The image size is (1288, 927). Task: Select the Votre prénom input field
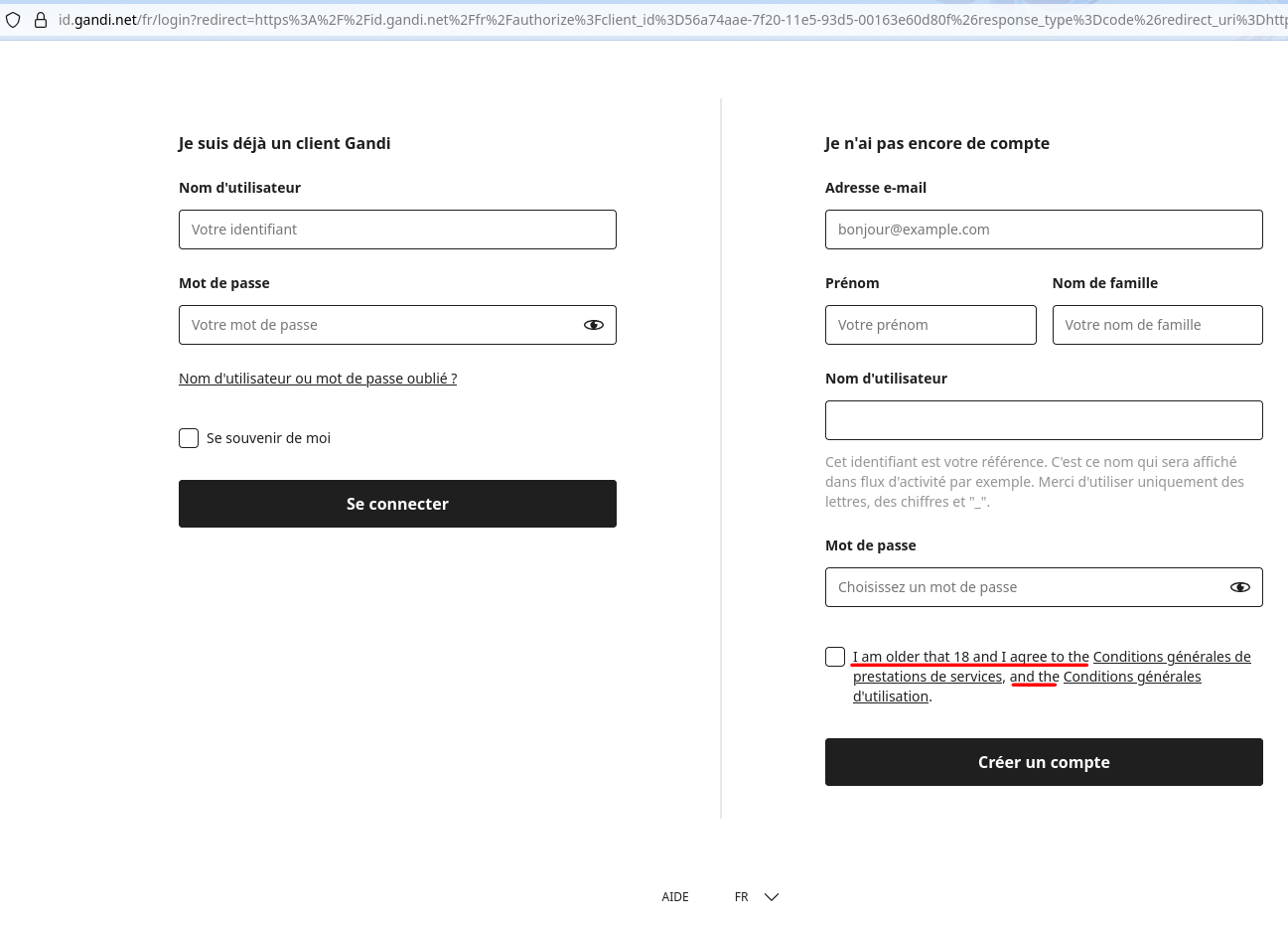pos(930,325)
